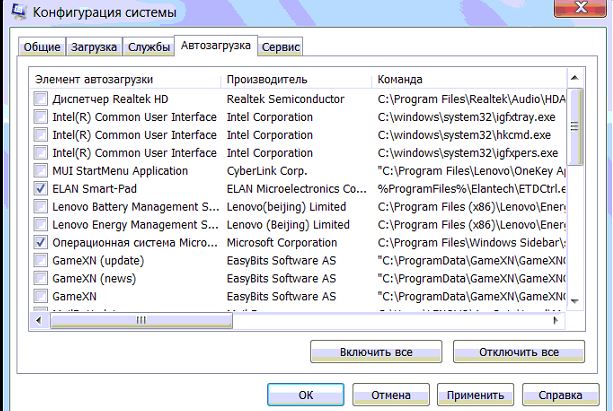This screenshot has height=411, width=613.
Task: Click the Отмена button
Action: tap(391, 395)
